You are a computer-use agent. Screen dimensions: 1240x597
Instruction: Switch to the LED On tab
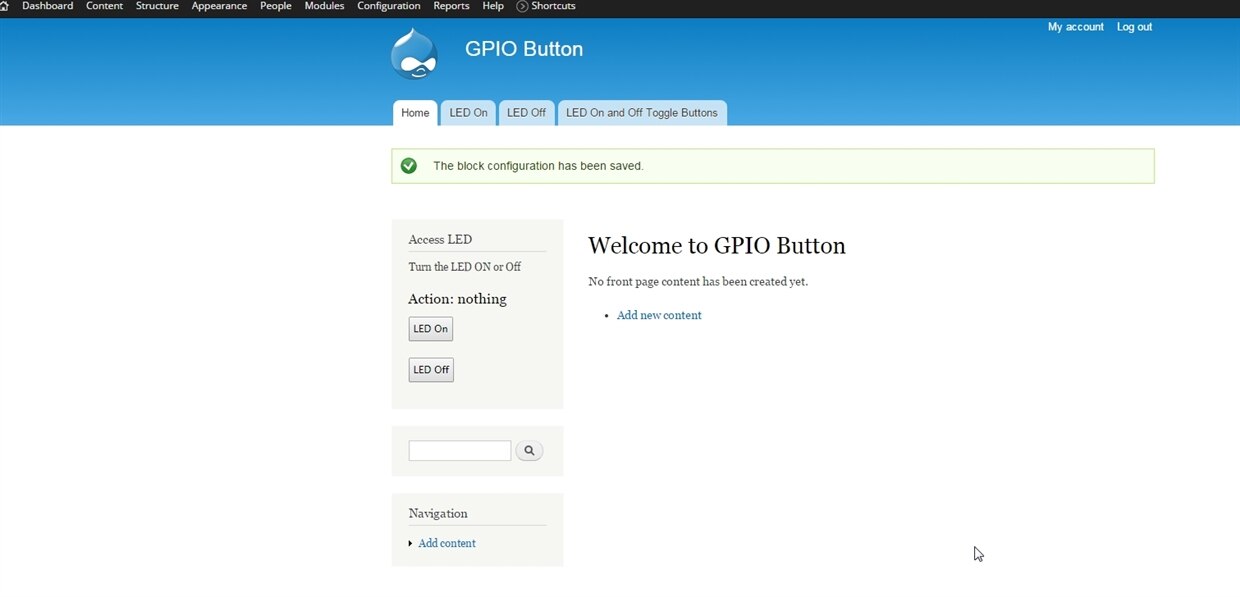tap(468, 113)
